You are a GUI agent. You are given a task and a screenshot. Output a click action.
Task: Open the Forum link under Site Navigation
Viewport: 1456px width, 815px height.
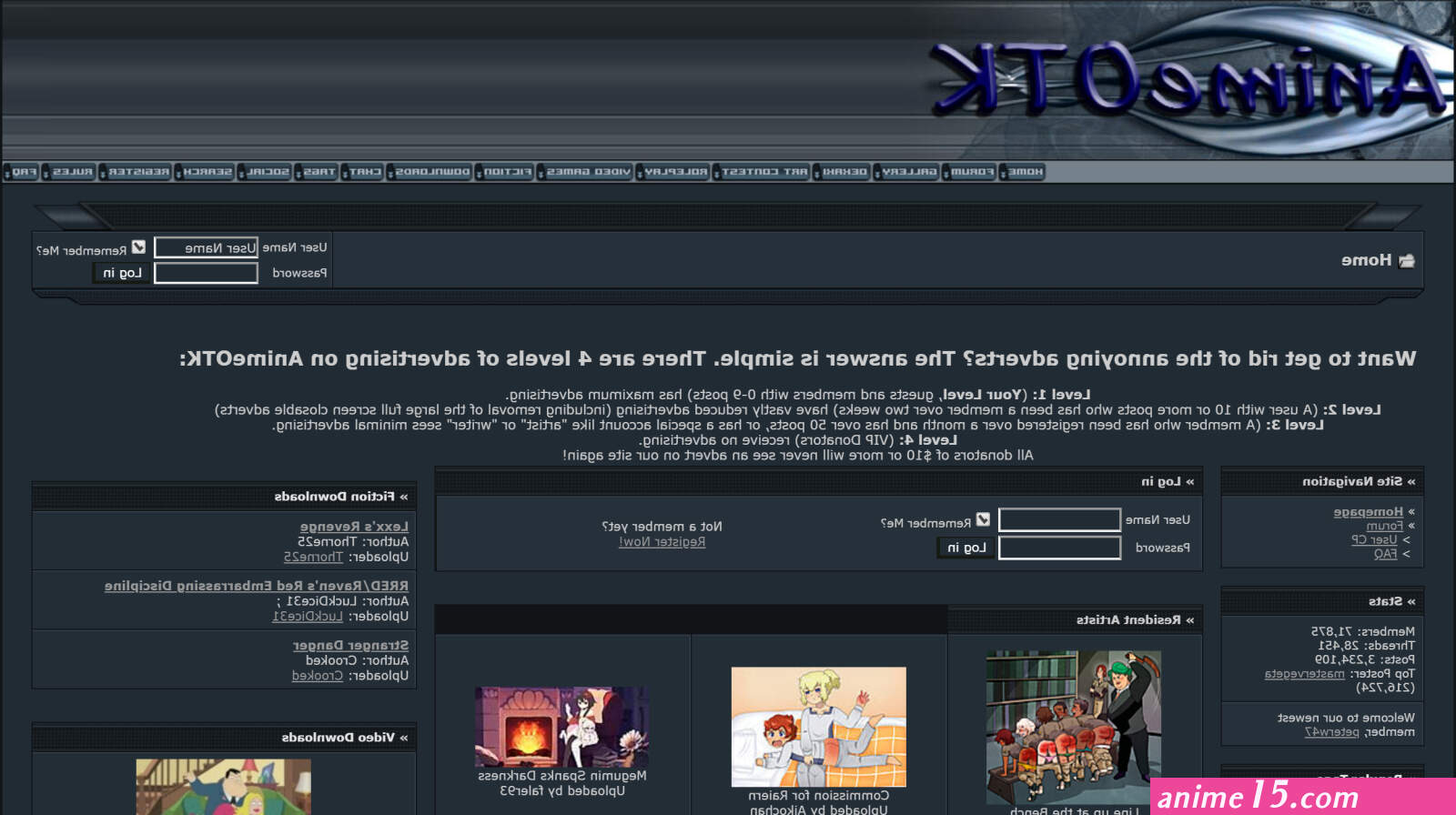click(x=1384, y=526)
